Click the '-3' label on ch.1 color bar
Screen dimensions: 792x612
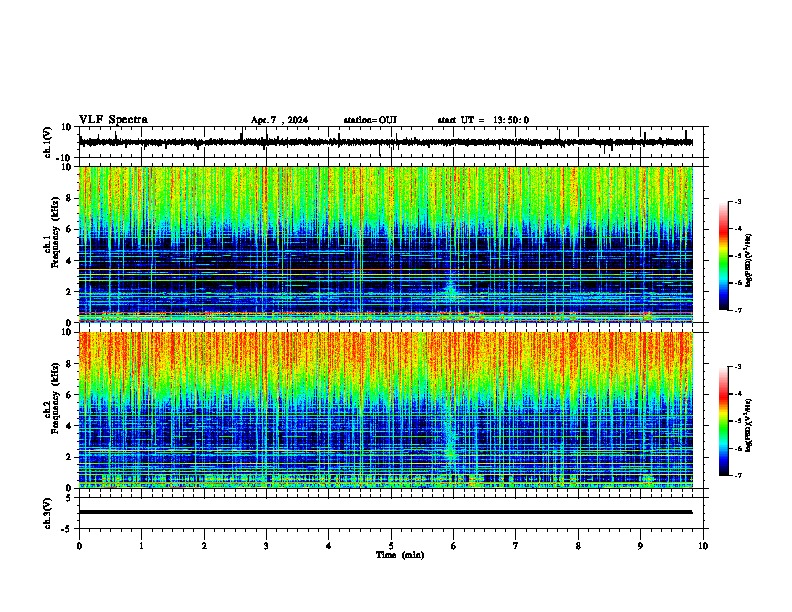pyautogui.click(x=737, y=201)
